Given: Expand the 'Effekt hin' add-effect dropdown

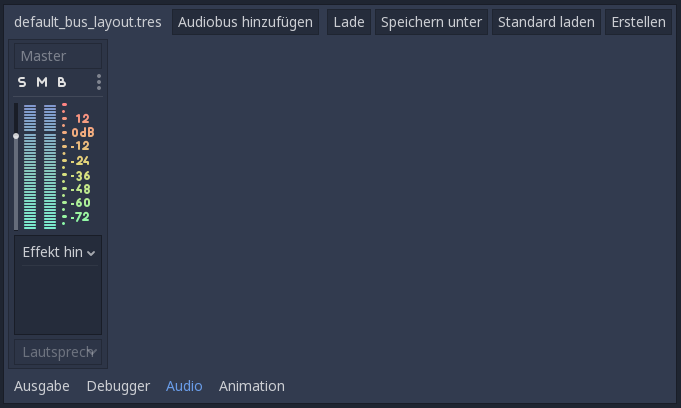Looking at the screenshot, I should point(58,252).
